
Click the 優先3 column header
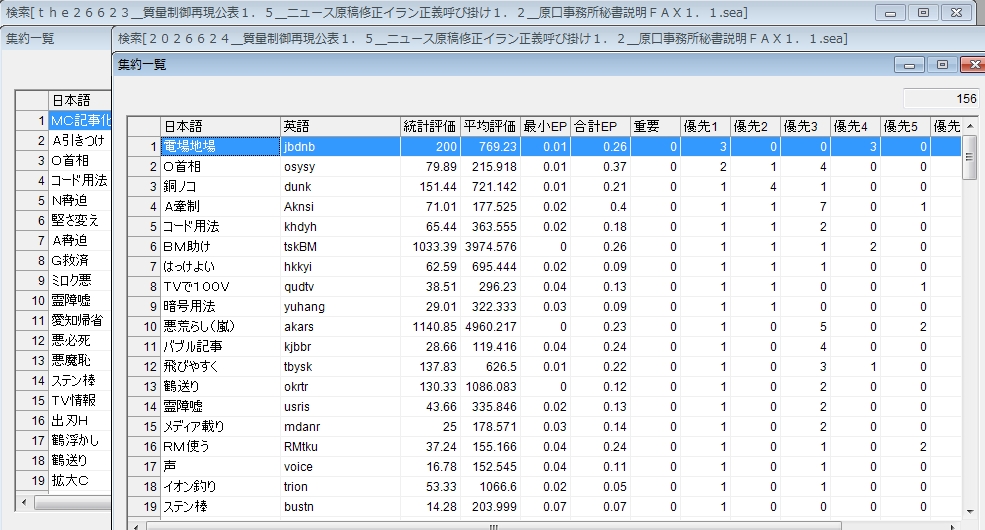click(x=805, y=126)
